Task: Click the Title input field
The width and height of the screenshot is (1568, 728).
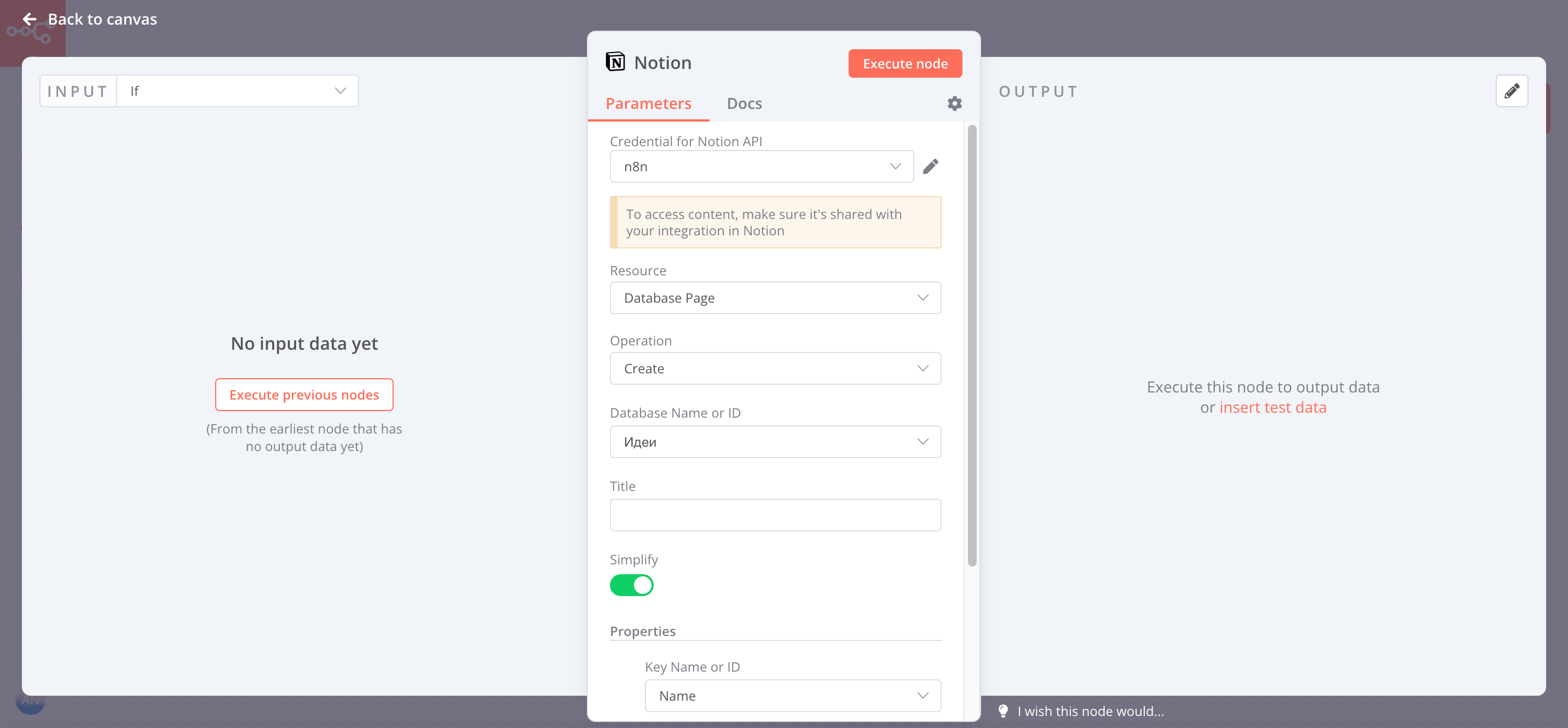Action: click(x=775, y=515)
